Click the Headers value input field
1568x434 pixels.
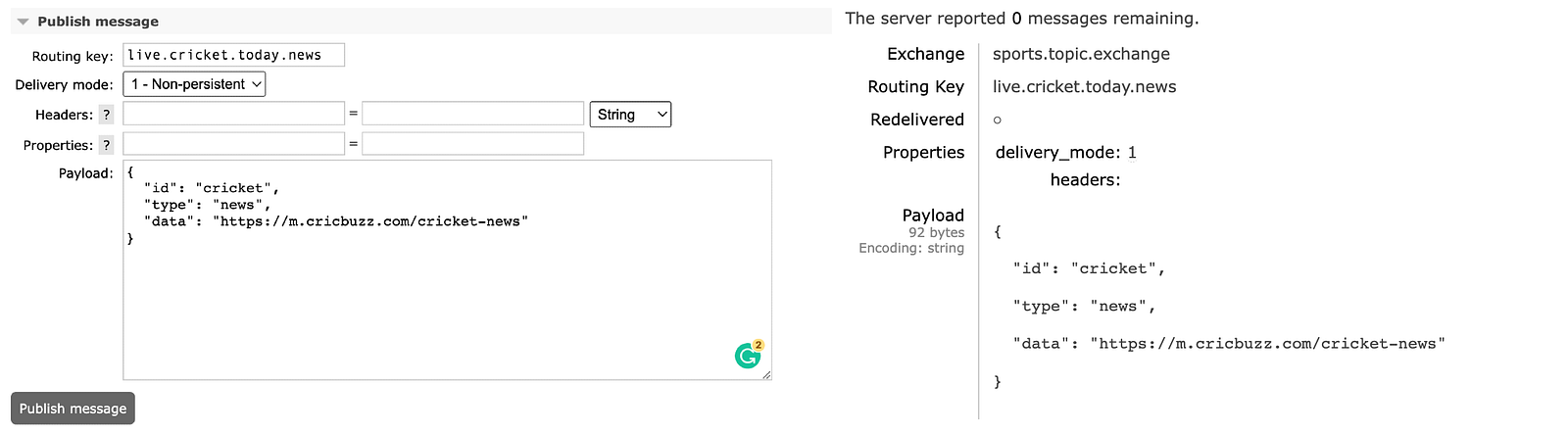(x=472, y=114)
